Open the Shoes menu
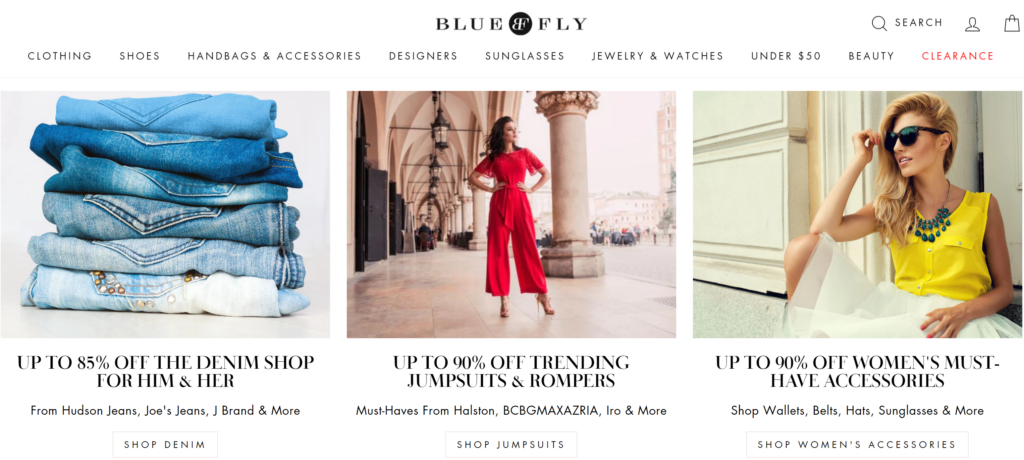 pyautogui.click(x=140, y=56)
